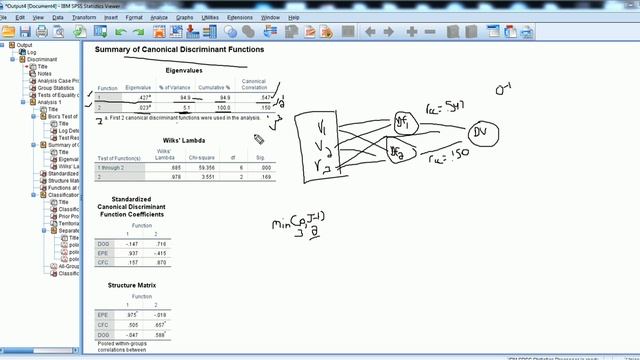Open the Transform menu
The height and width of the screenshot is (360, 640).
84,18
